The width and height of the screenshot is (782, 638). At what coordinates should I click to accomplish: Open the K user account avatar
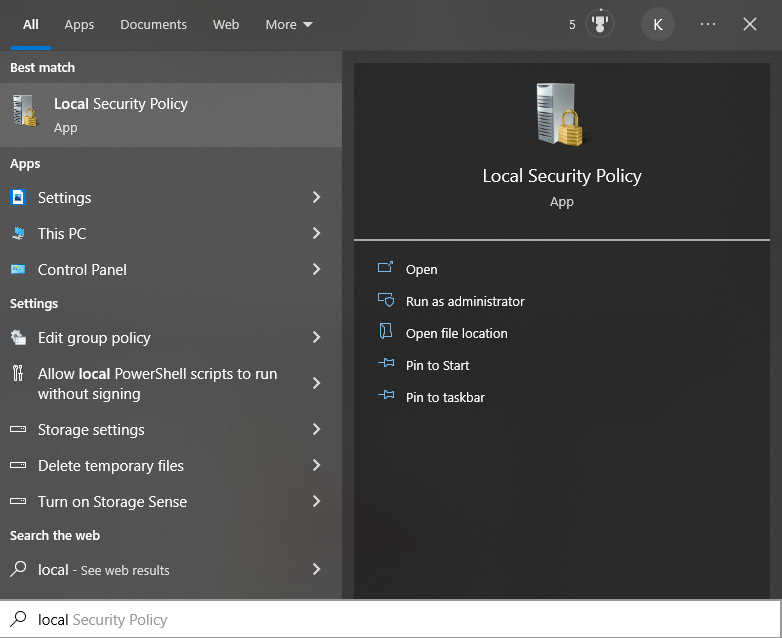tap(658, 24)
